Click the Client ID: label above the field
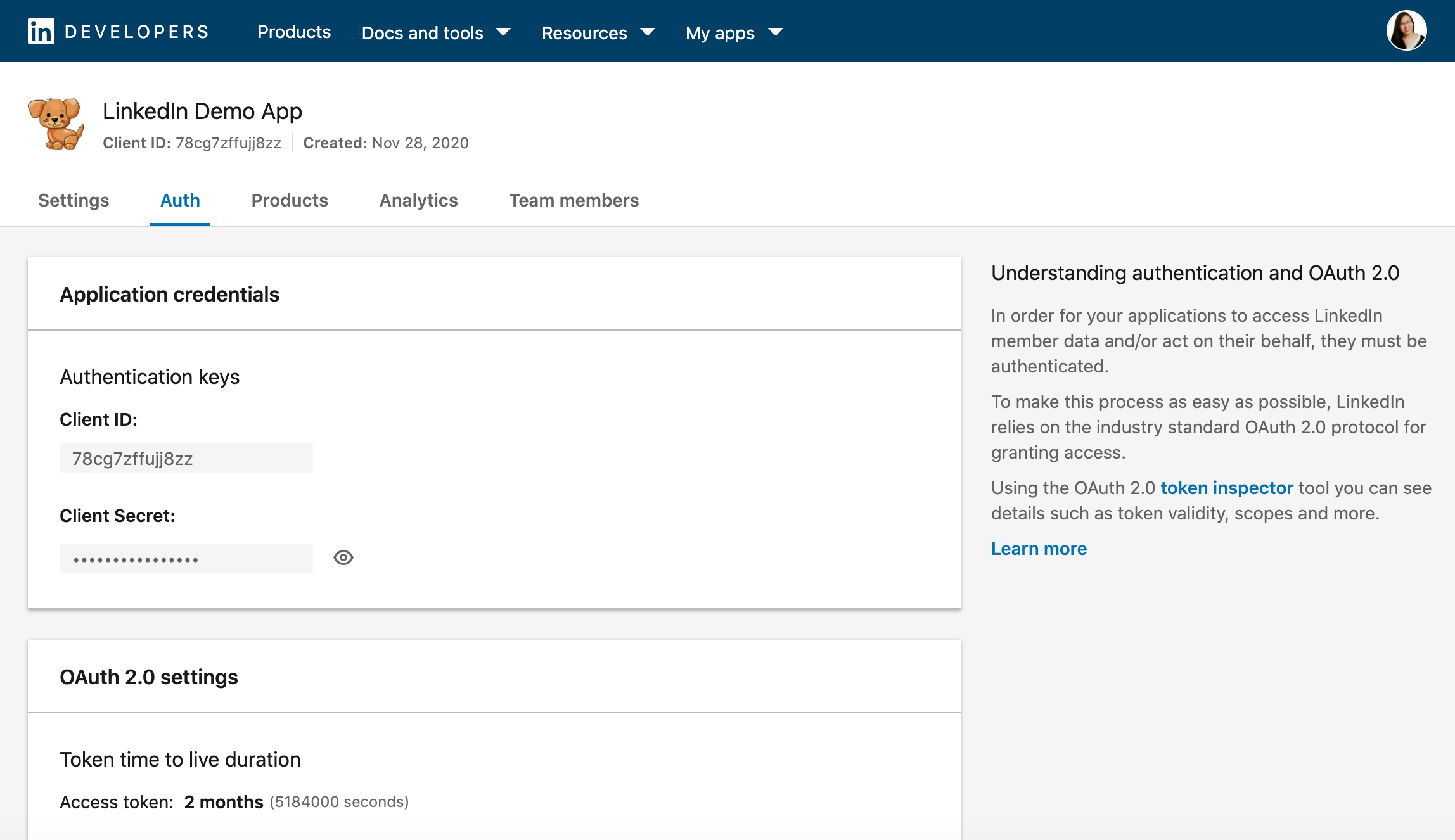This screenshot has width=1455, height=840. (98, 419)
